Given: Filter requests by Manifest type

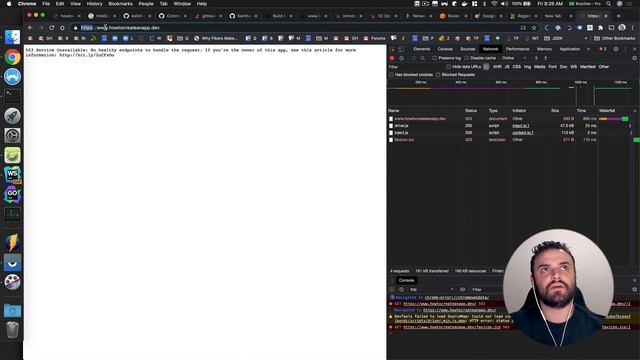Looking at the screenshot, I should pyautogui.click(x=588, y=67).
